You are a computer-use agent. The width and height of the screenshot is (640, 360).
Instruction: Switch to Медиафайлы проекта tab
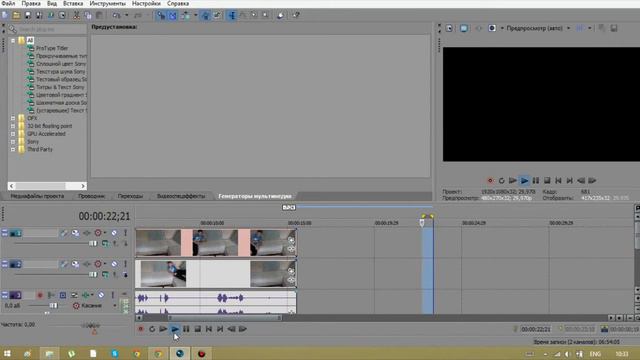click(x=37, y=196)
